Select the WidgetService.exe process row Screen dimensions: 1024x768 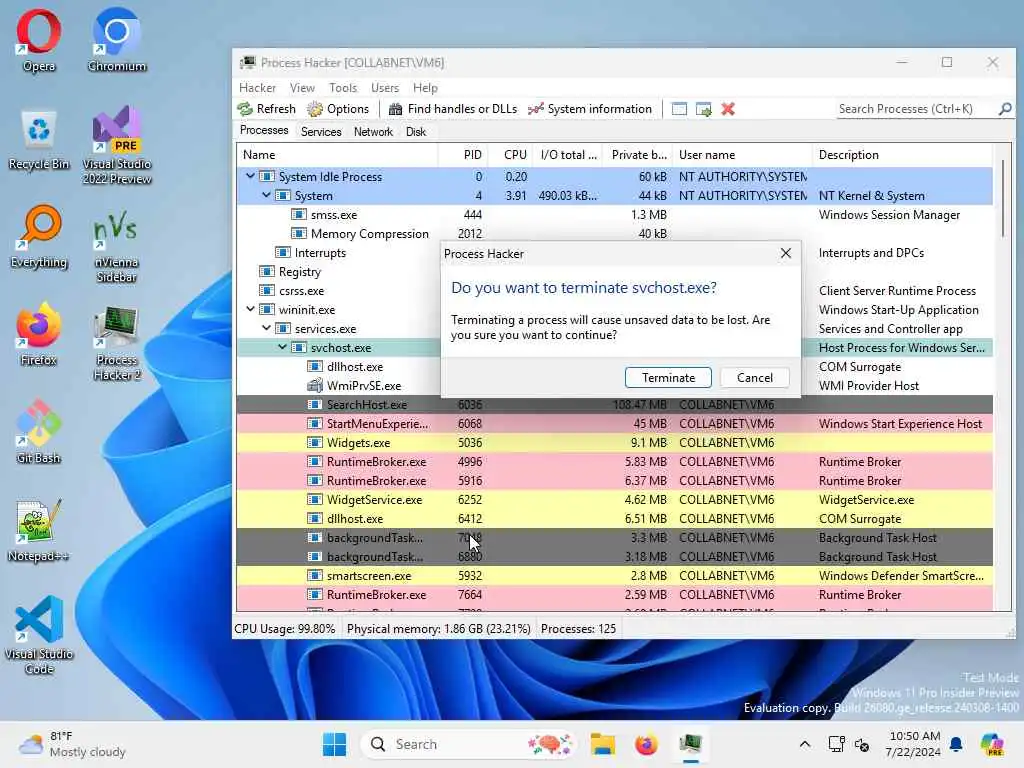(615, 500)
